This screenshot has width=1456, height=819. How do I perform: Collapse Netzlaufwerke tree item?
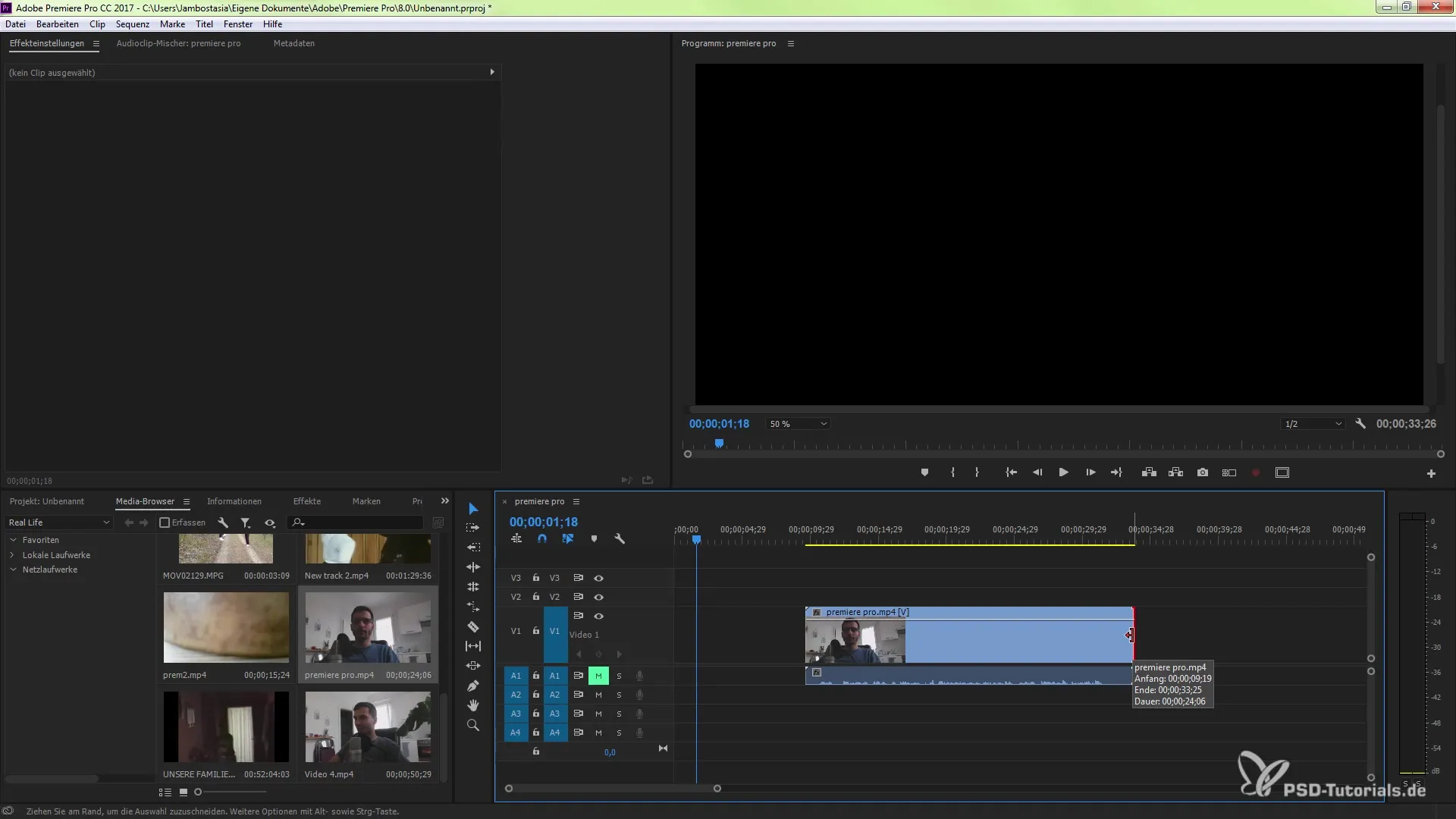click(x=13, y=570)
